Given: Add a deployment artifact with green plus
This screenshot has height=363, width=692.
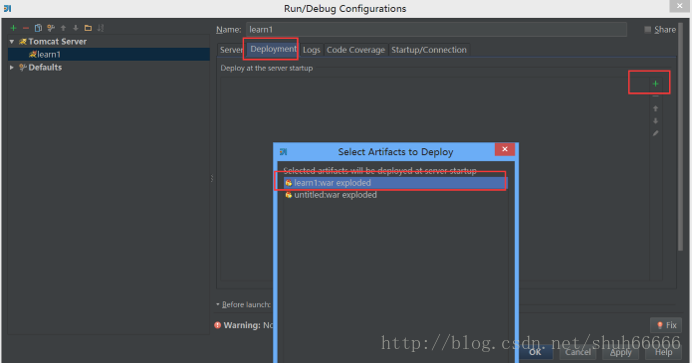Looking at the screenshot, I should click(x=655, y=83).
